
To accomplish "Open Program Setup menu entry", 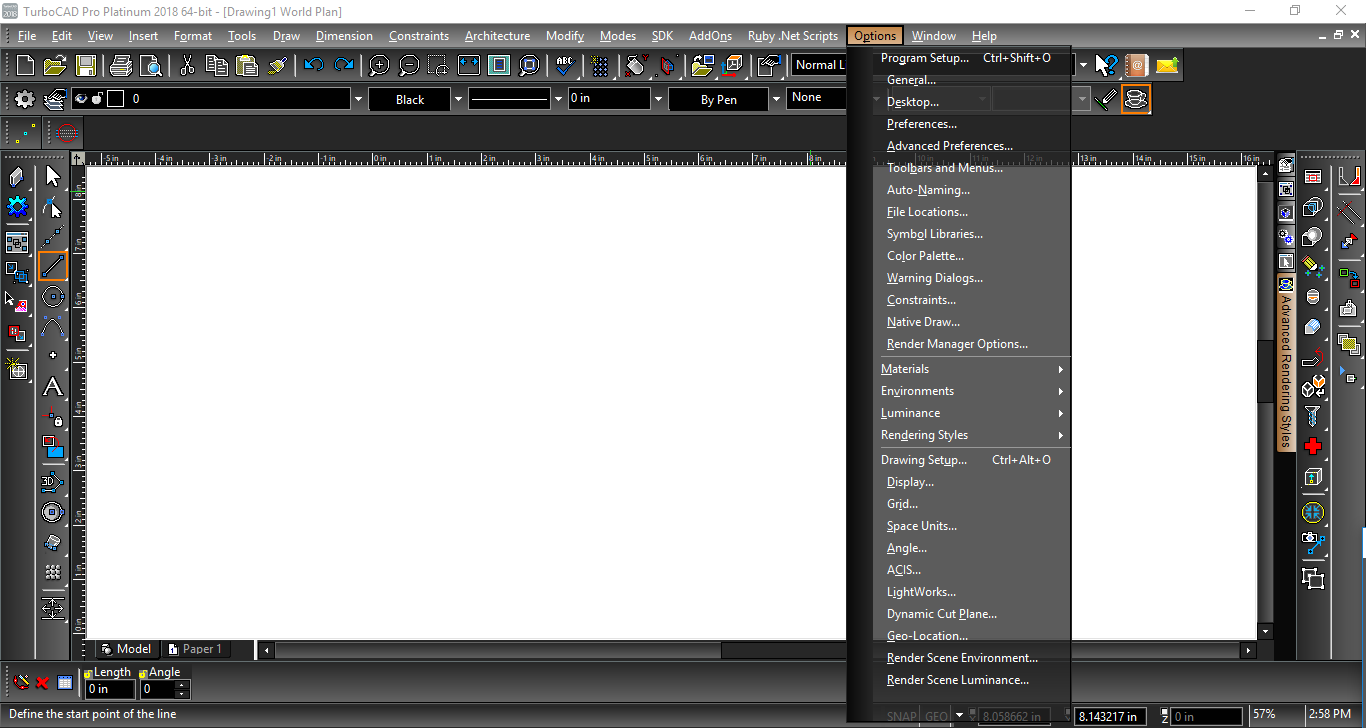I will (971, 58).
